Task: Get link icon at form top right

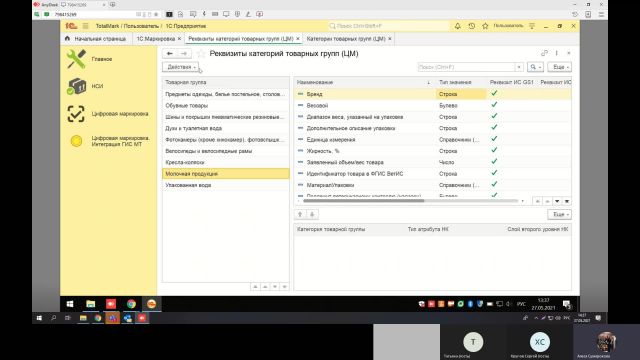Action: pyautogui.click(x=544, y=53)
